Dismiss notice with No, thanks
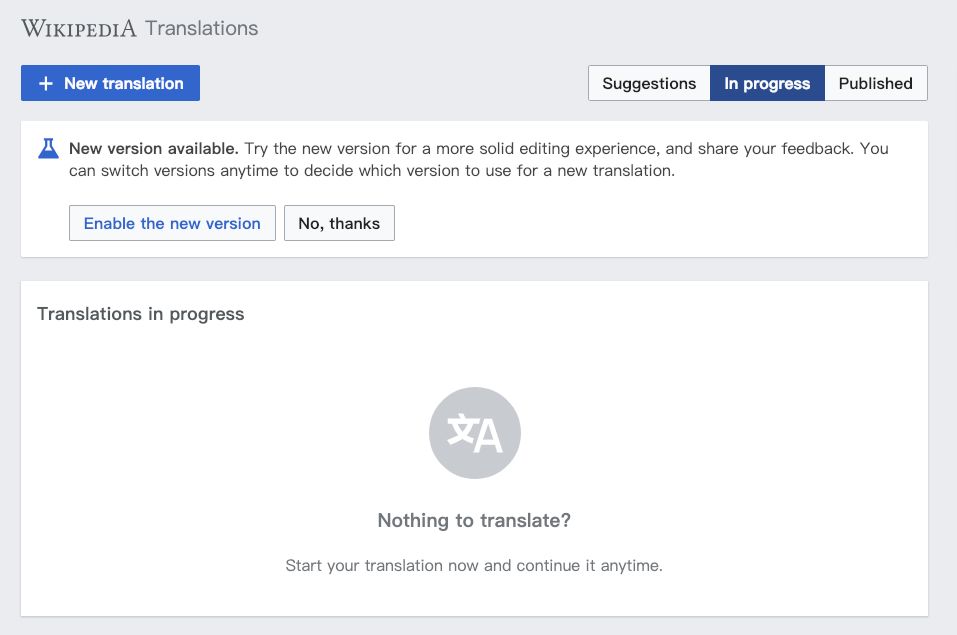 339,224
